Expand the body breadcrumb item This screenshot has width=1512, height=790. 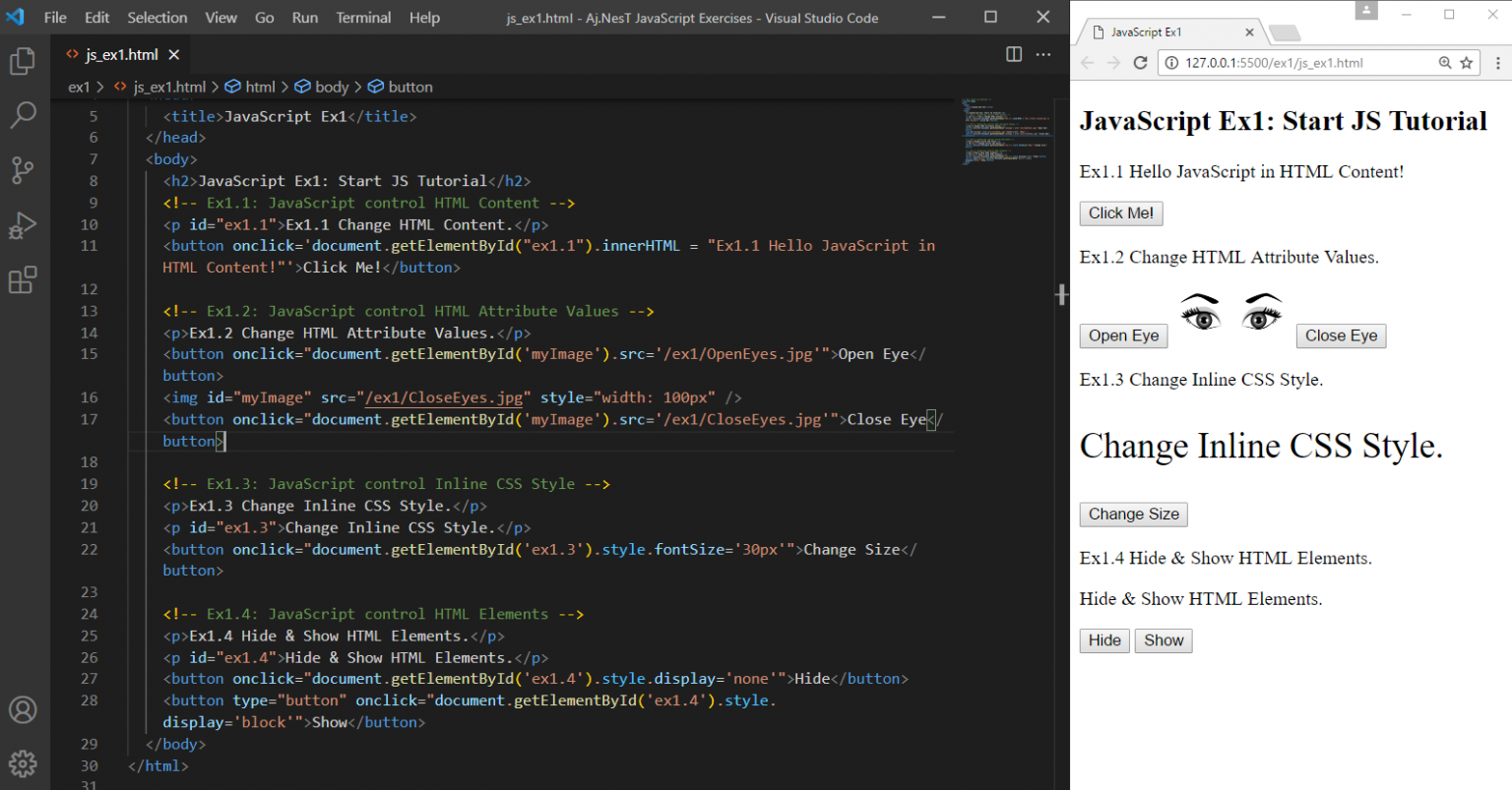click(x=331, y=87)
